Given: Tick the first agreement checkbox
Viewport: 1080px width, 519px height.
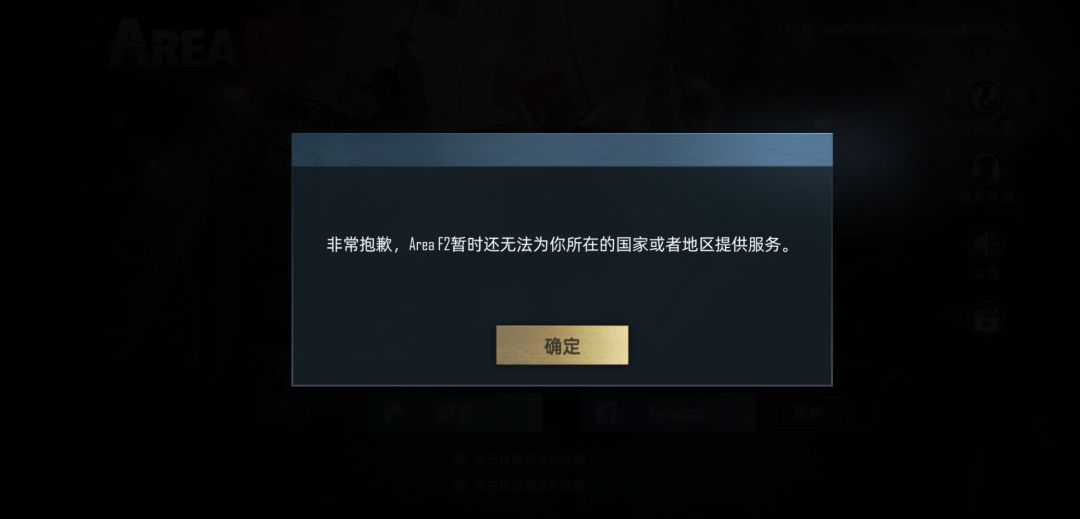Looking at the screenshot, I should tap(461, 458).
